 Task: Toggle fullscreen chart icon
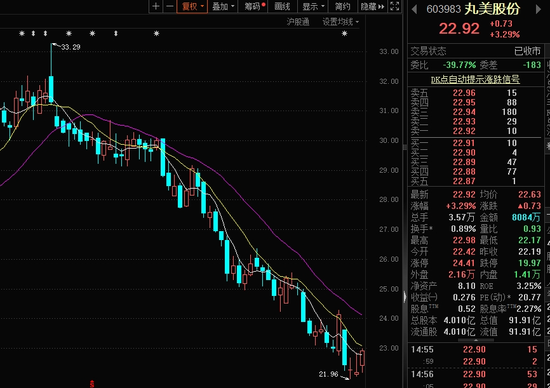tap(395, 6)
